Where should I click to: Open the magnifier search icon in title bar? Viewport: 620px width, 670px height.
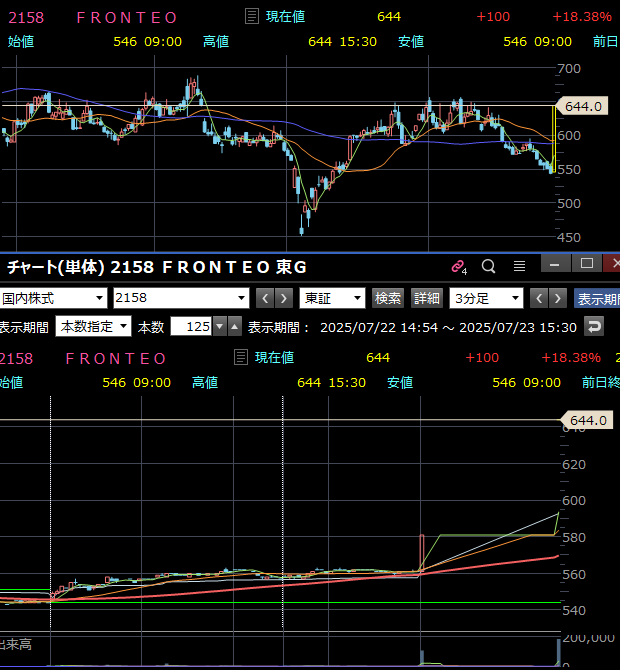point(488,266)
